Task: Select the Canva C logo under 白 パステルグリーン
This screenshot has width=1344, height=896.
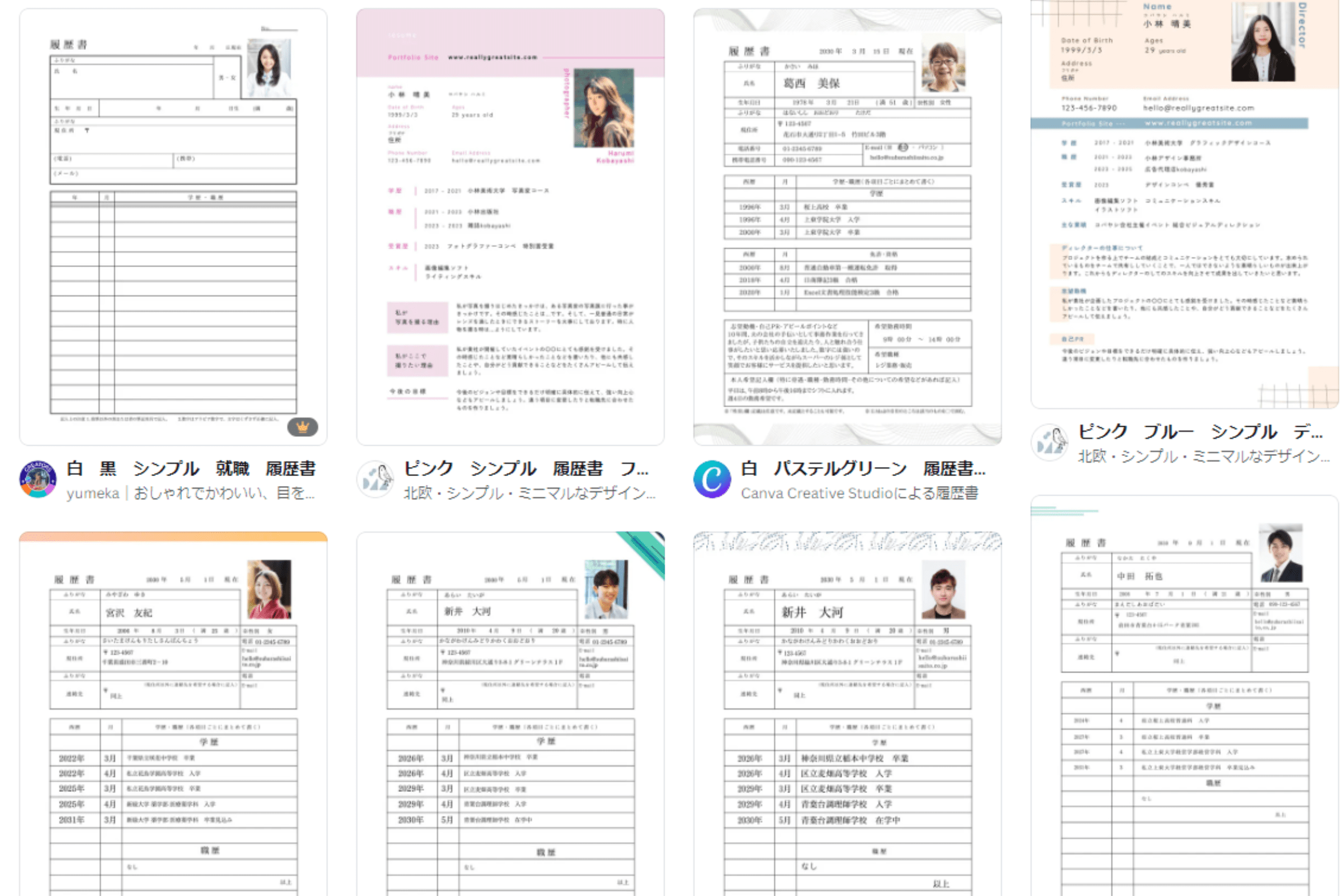Action: pyautogui.click(x=712, y=480)
